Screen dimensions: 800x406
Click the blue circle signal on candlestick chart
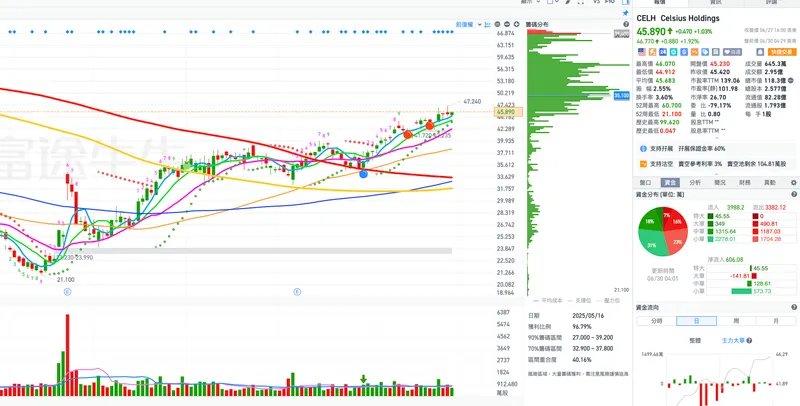[363, 174]
